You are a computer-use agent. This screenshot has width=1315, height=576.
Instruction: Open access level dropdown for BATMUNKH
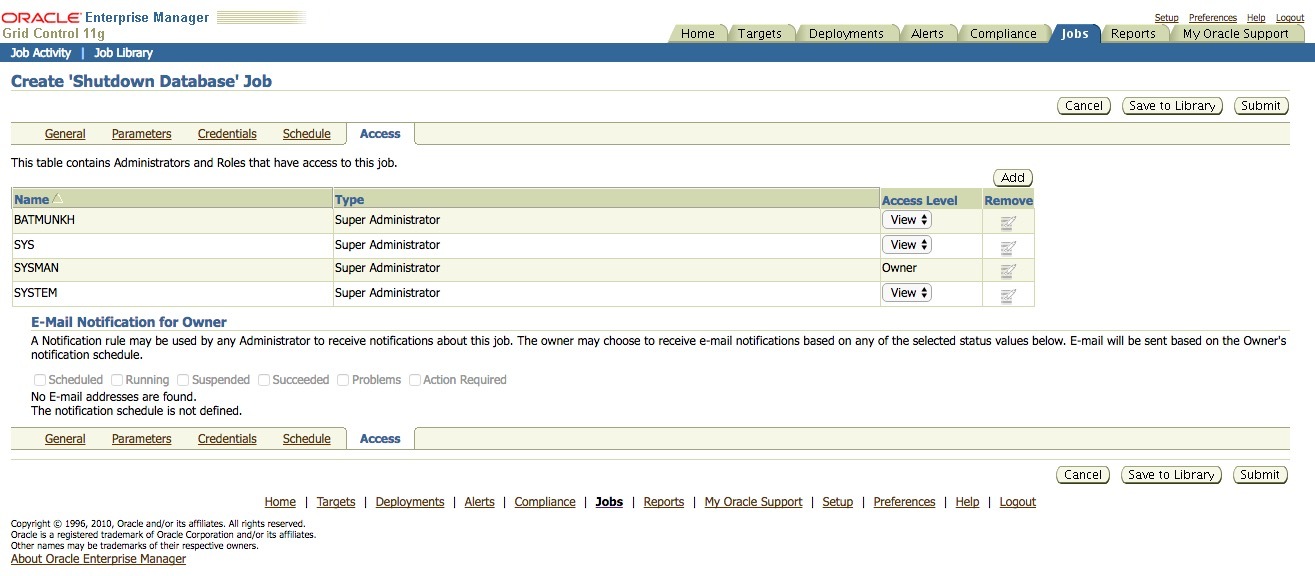pyautogui.click(x=907, y=220)
